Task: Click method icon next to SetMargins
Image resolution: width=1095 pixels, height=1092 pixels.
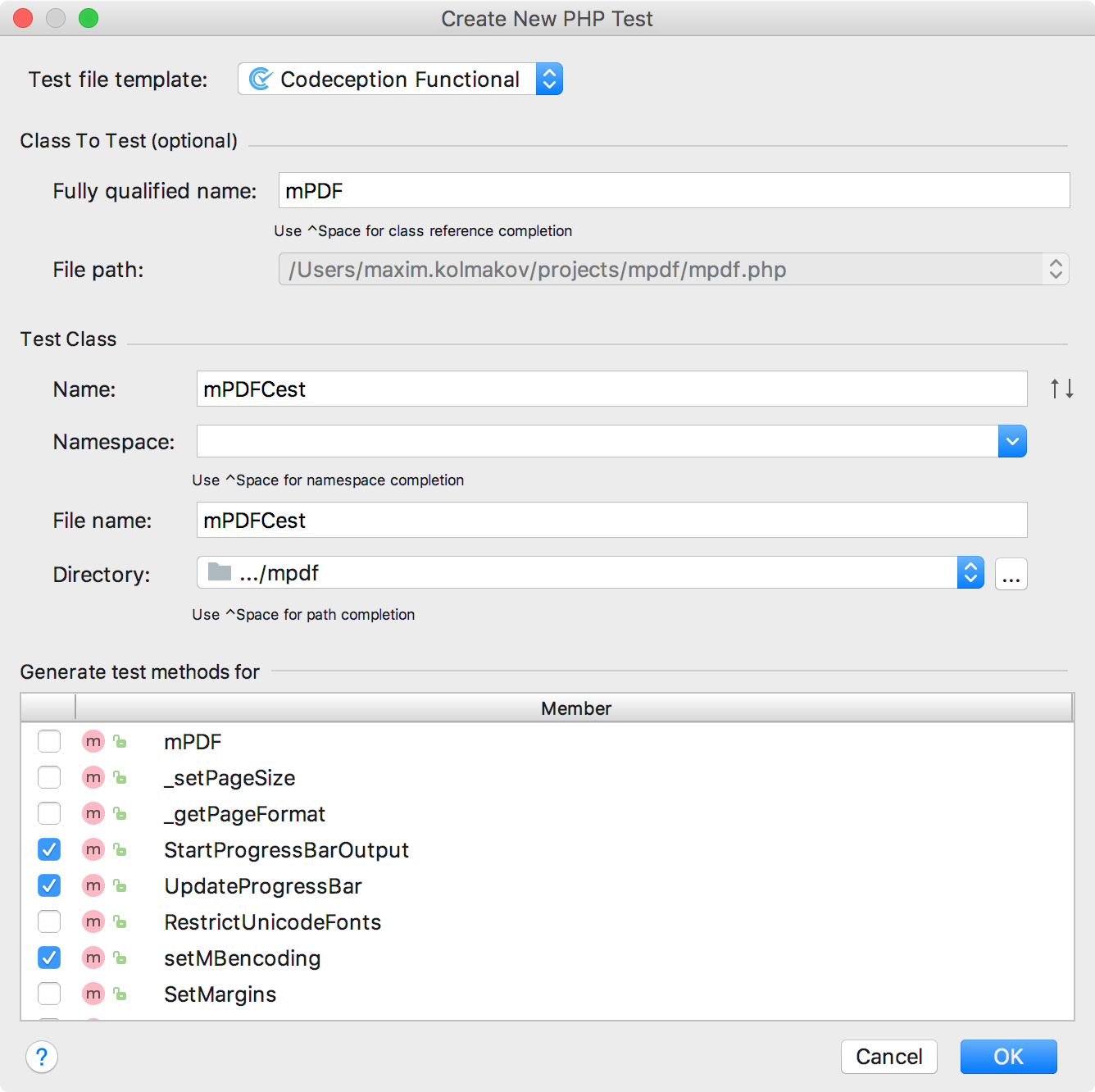Action: [93, 994]
